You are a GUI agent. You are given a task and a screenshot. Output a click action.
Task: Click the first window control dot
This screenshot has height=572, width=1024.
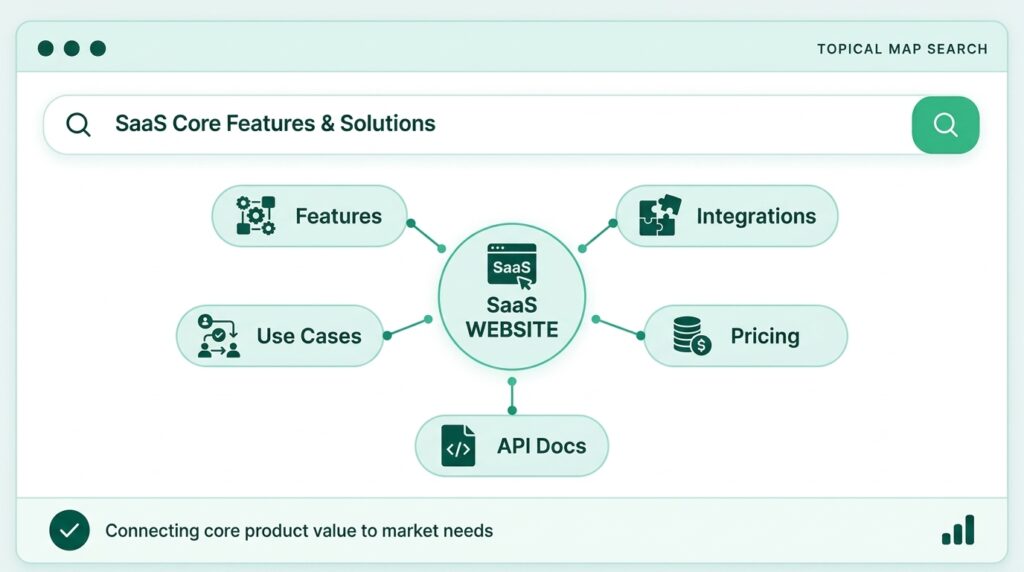click(x=46, y=48)
